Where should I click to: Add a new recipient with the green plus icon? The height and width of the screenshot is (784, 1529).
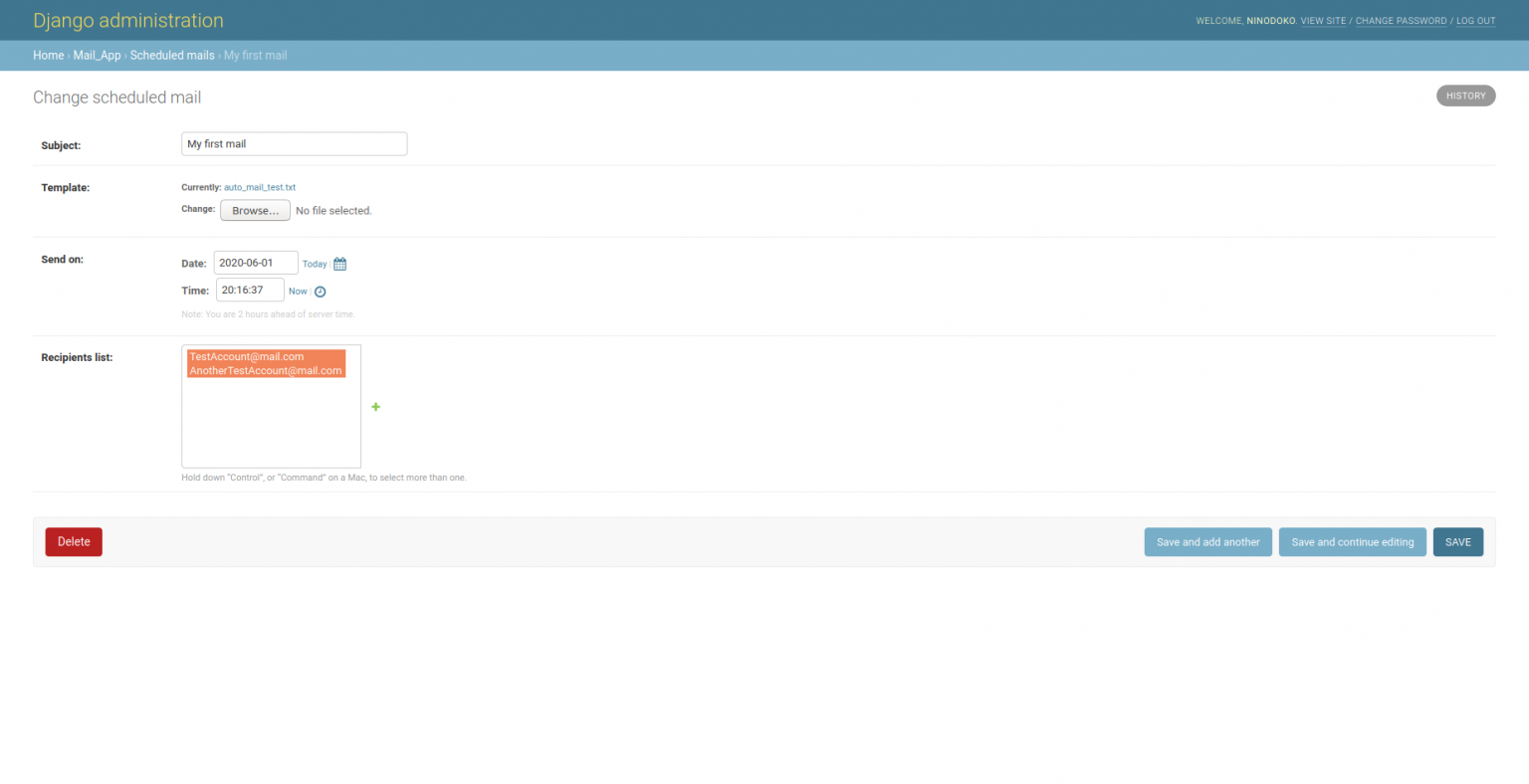point(375,407)
